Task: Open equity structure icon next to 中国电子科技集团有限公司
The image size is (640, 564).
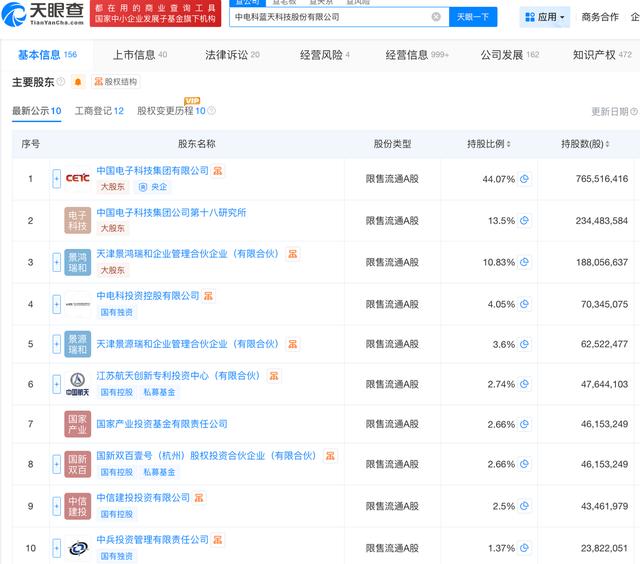Action: pyautogui.click(x=219, y=171)
